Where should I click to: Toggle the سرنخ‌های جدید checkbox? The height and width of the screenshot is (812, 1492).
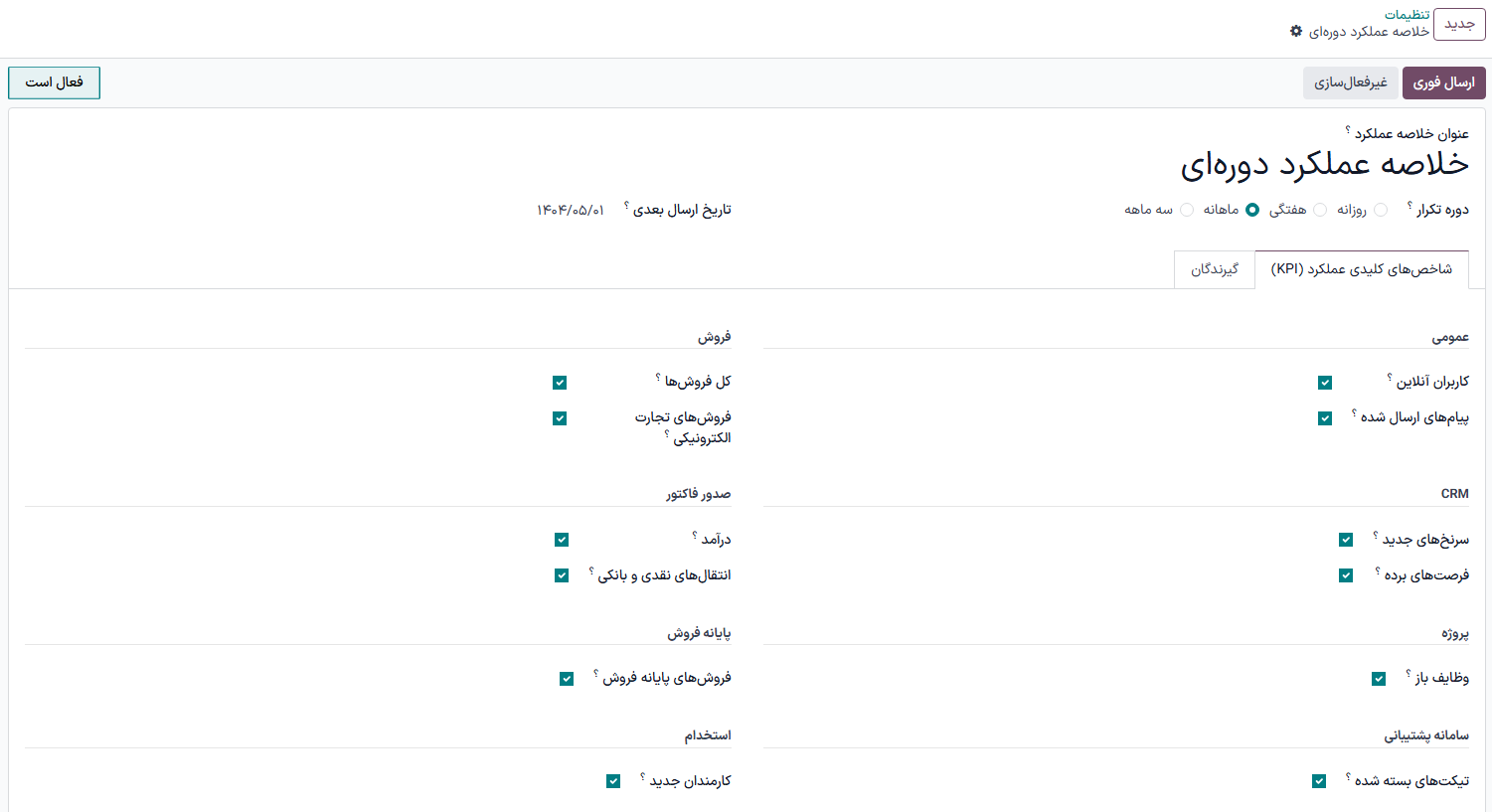[1346, 540]
